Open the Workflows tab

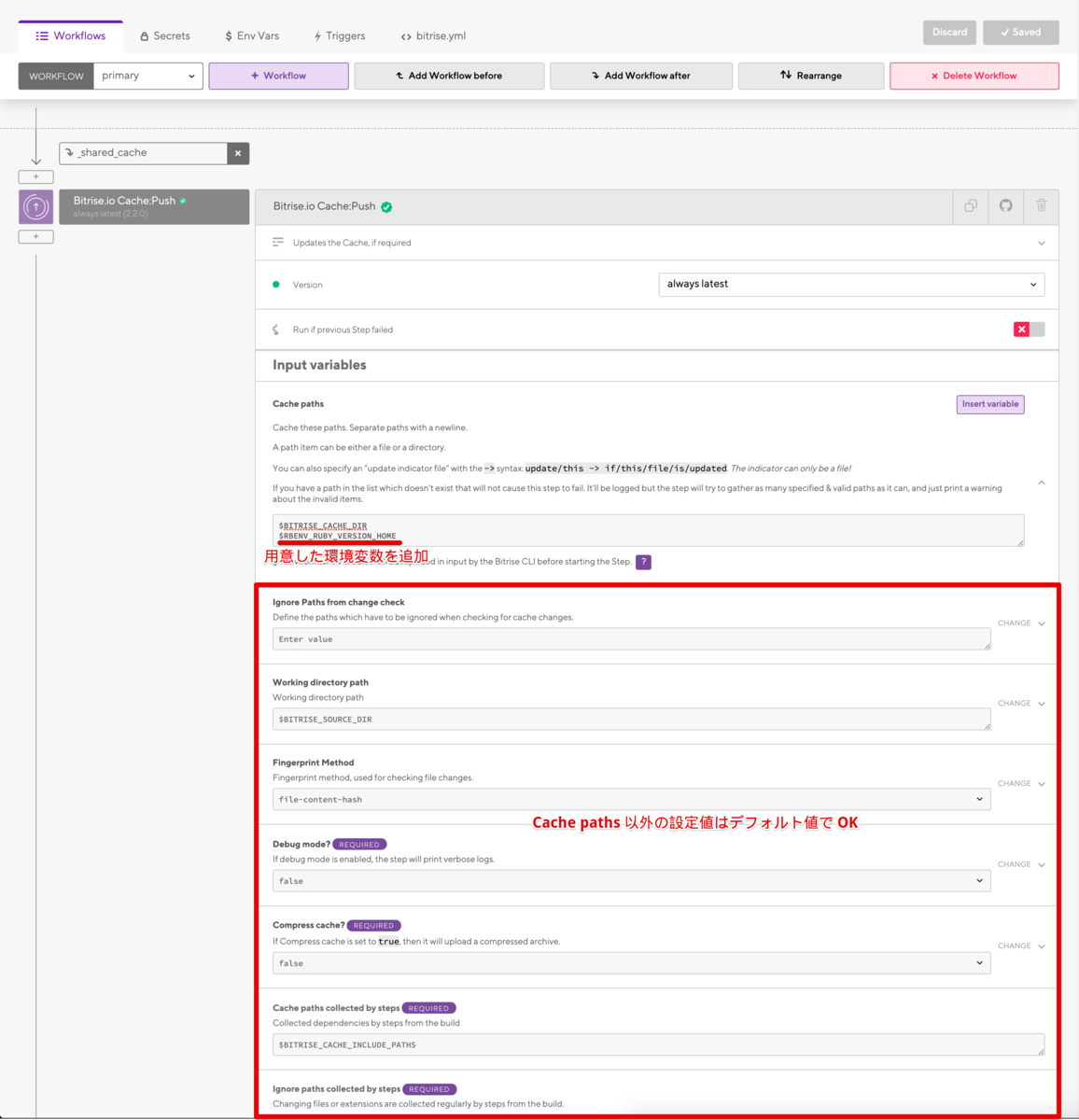coord(71,35)
